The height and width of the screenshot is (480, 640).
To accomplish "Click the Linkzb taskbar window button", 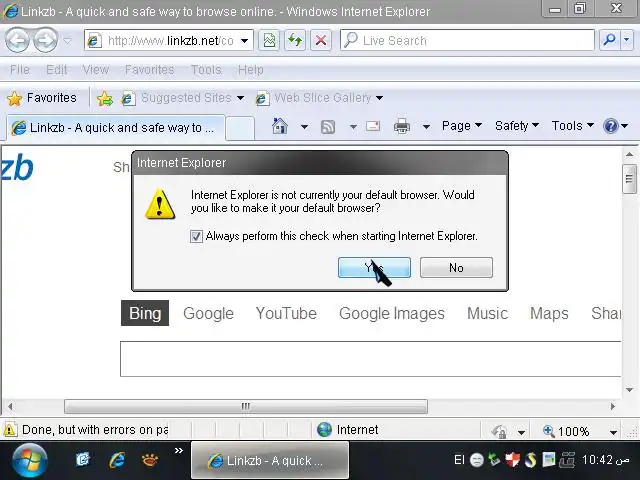I will tap(270, 460).
